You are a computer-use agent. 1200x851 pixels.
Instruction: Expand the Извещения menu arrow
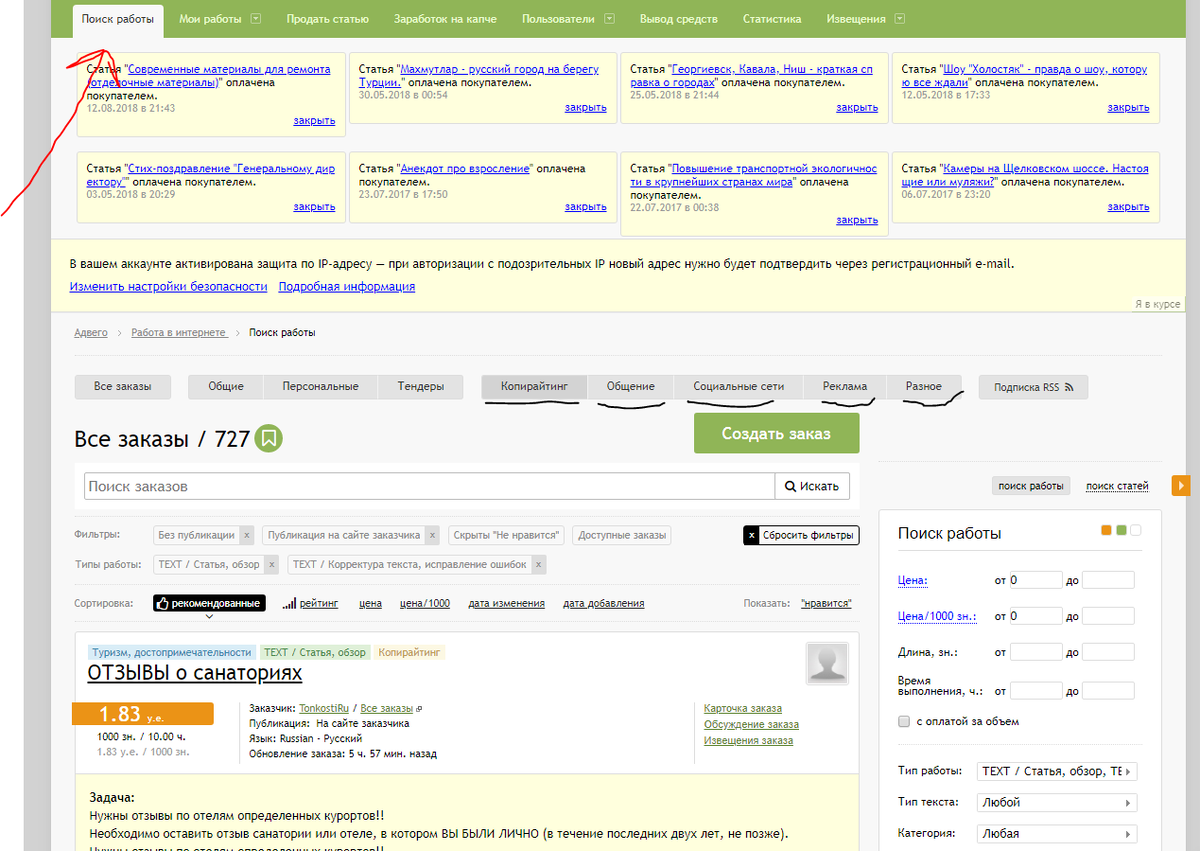point(900,19)
